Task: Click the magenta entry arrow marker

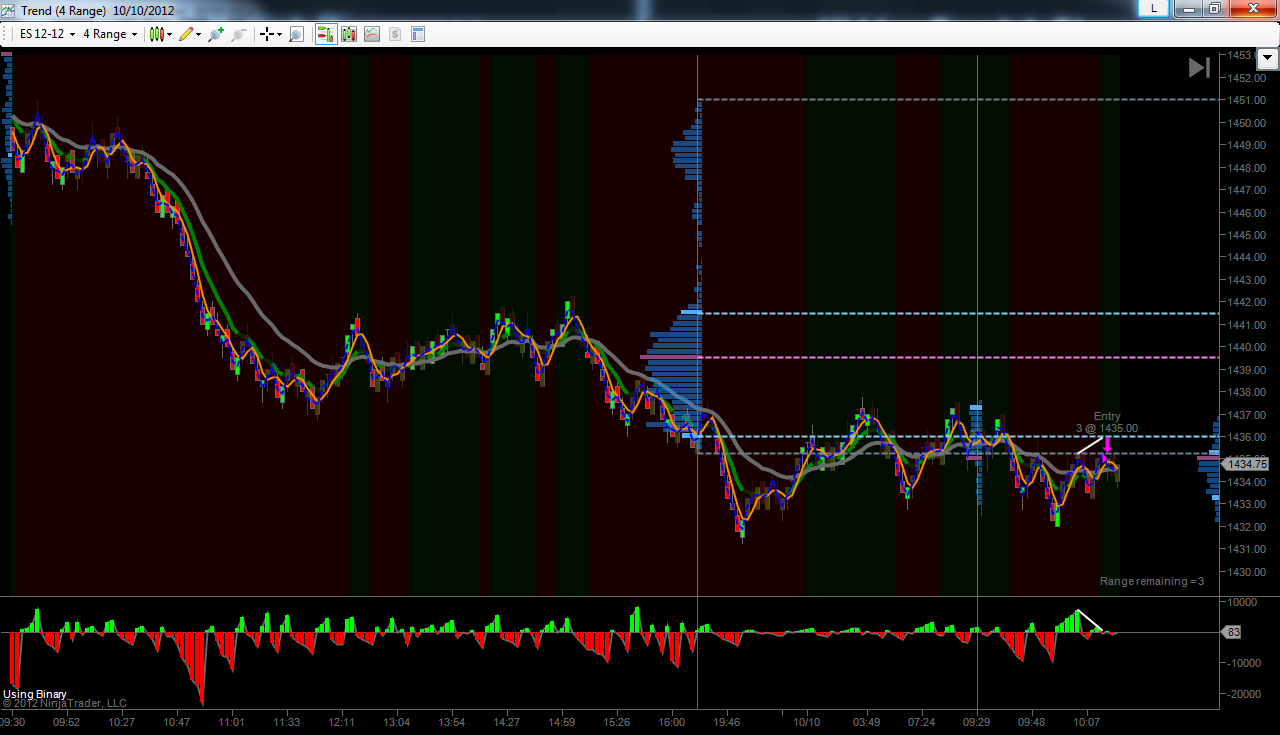Action: tap(1107, 445)
